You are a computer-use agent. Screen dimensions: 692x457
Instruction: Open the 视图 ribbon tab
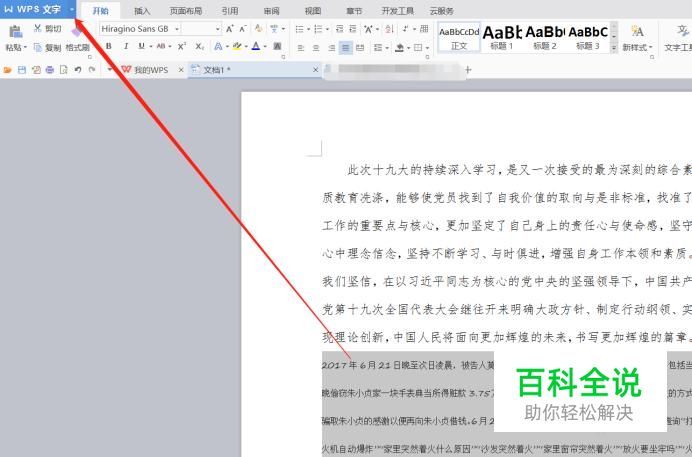click(x=312, y=11)
